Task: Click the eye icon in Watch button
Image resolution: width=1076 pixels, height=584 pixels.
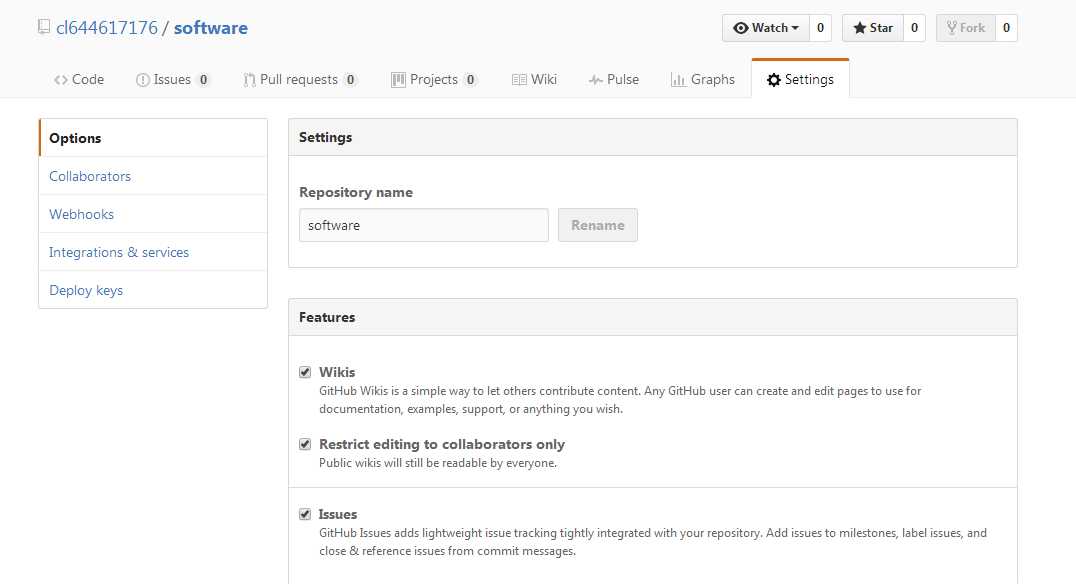Action: (x=740, y=28)
